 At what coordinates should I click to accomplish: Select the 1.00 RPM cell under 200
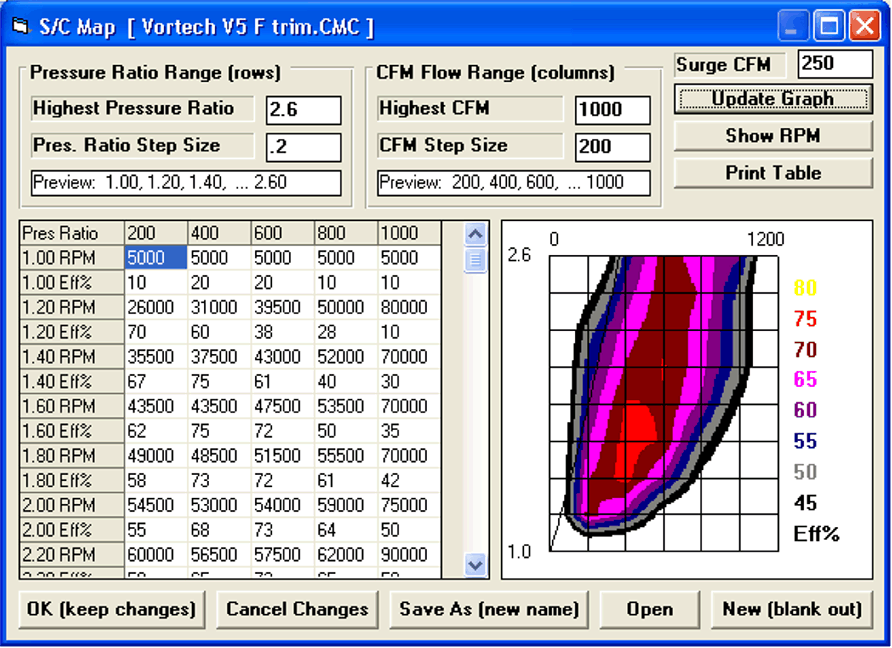click(x=156, y=258)
